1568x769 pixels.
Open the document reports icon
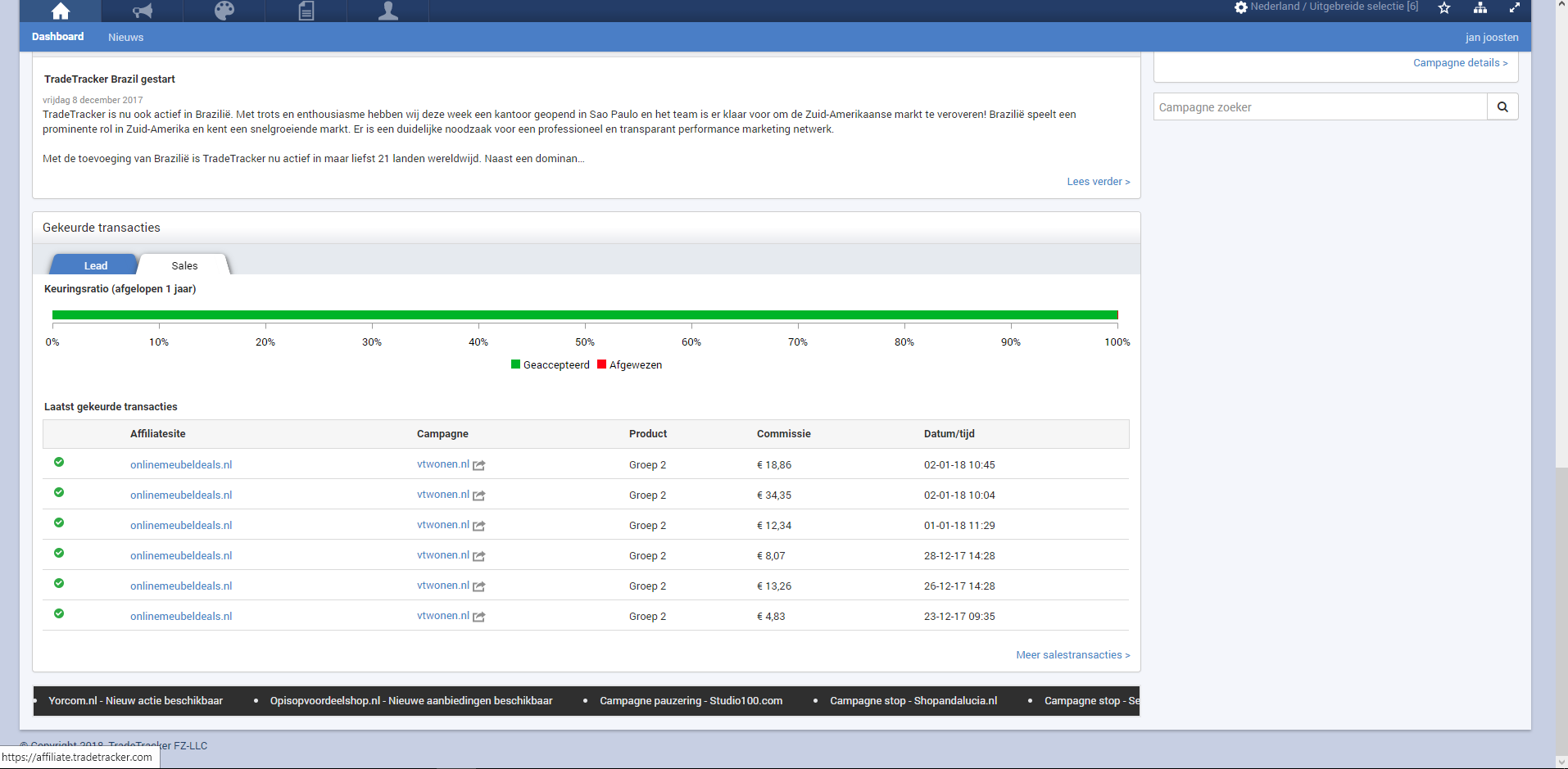[306, 11]
